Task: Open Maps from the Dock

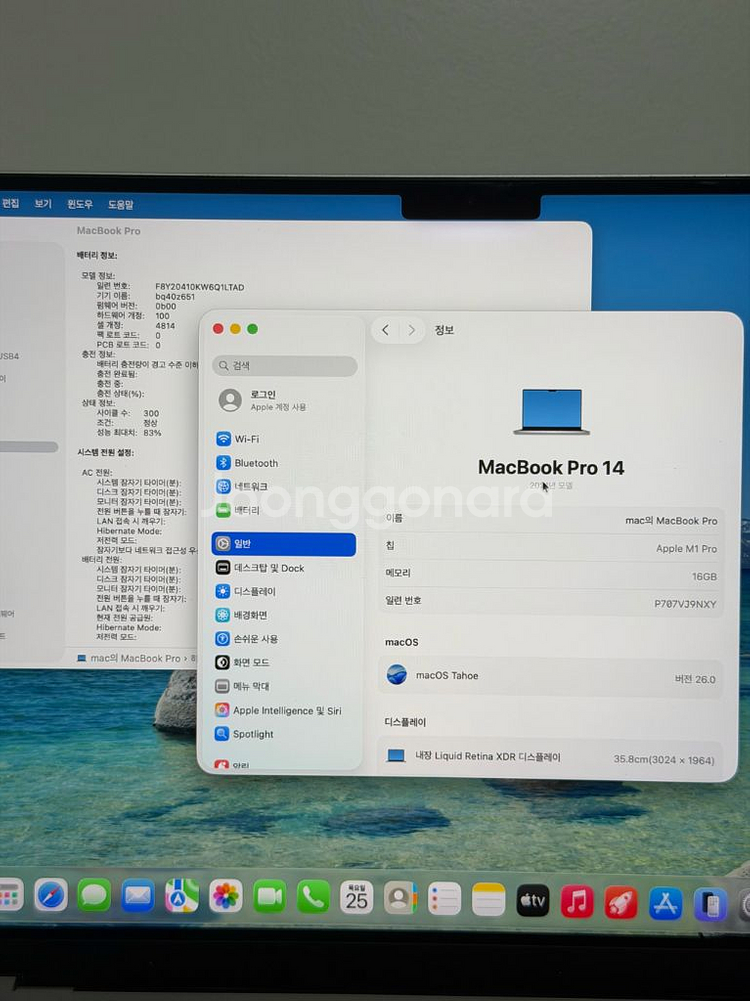Action: 182,896
